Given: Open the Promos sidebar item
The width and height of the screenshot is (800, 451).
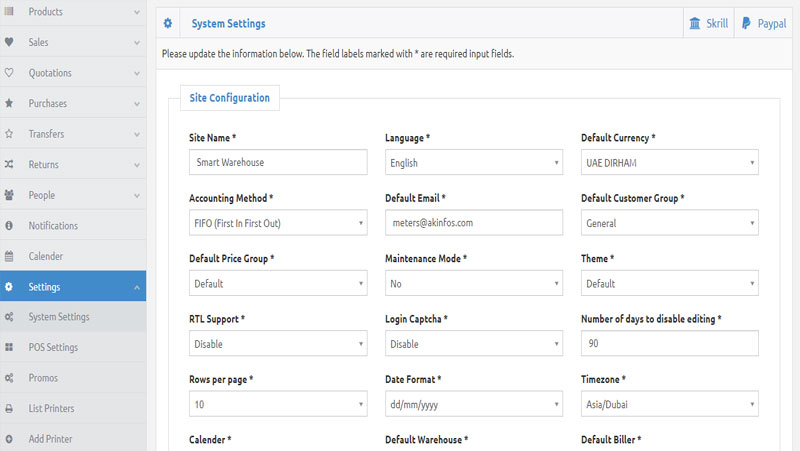Looking at the screenshot, I should tap(43, 378).
